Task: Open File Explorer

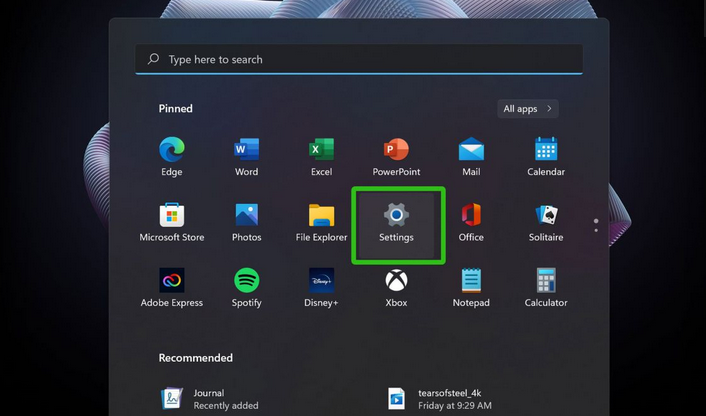Action: pyautogui.click(x=321, y=222)
